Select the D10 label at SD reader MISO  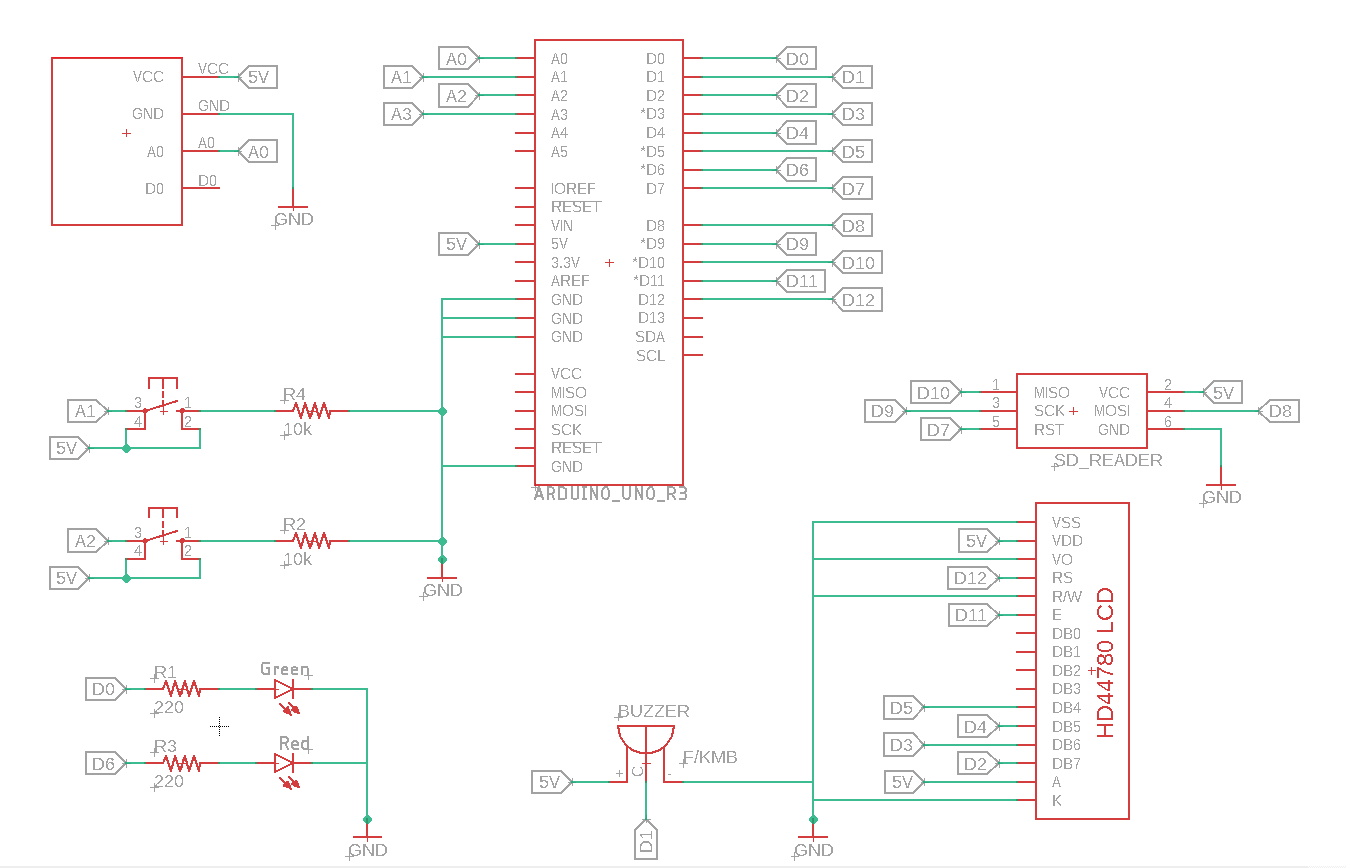935,393
